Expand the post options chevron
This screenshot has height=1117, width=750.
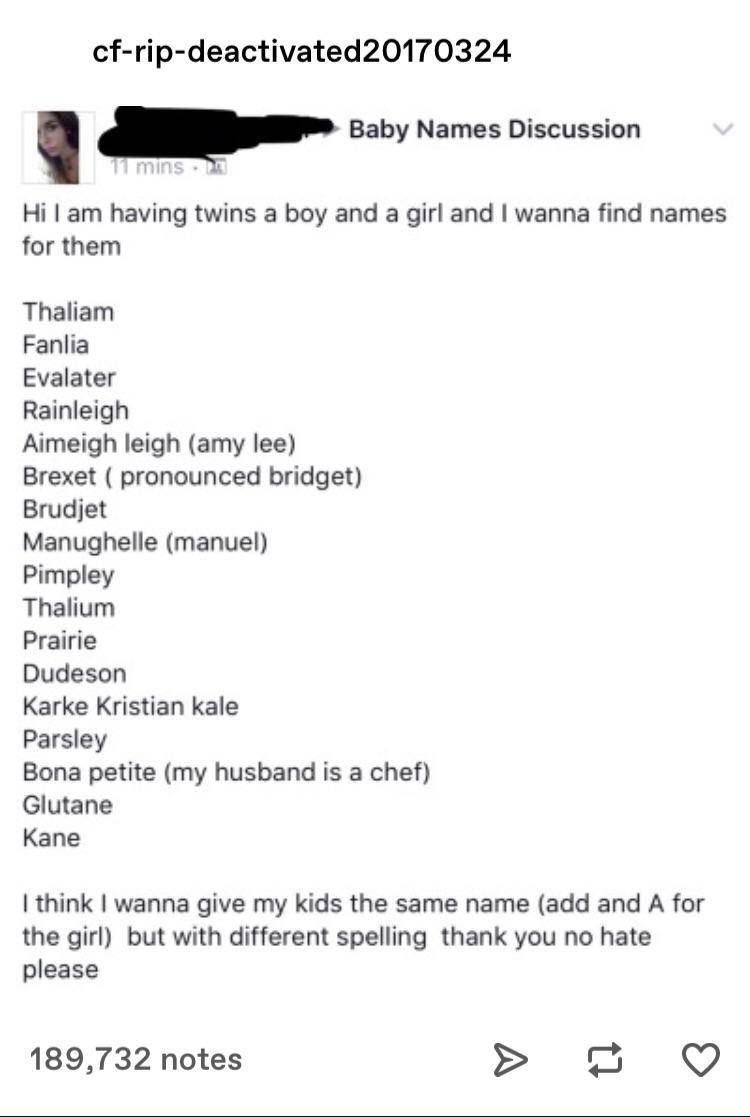coord(720,129)
